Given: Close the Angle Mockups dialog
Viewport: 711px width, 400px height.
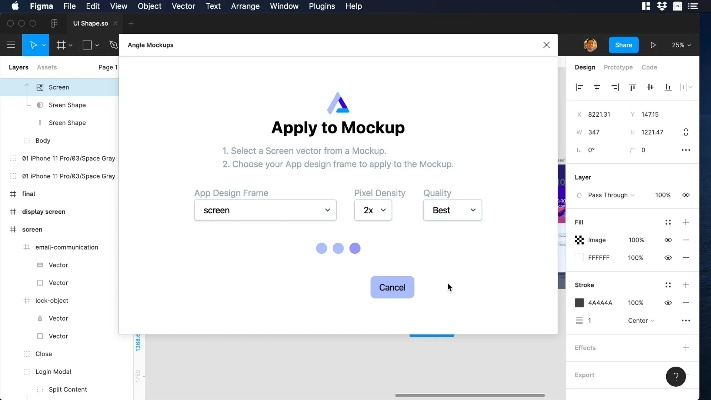Looking at the screenshot, I should click(546, 45).
